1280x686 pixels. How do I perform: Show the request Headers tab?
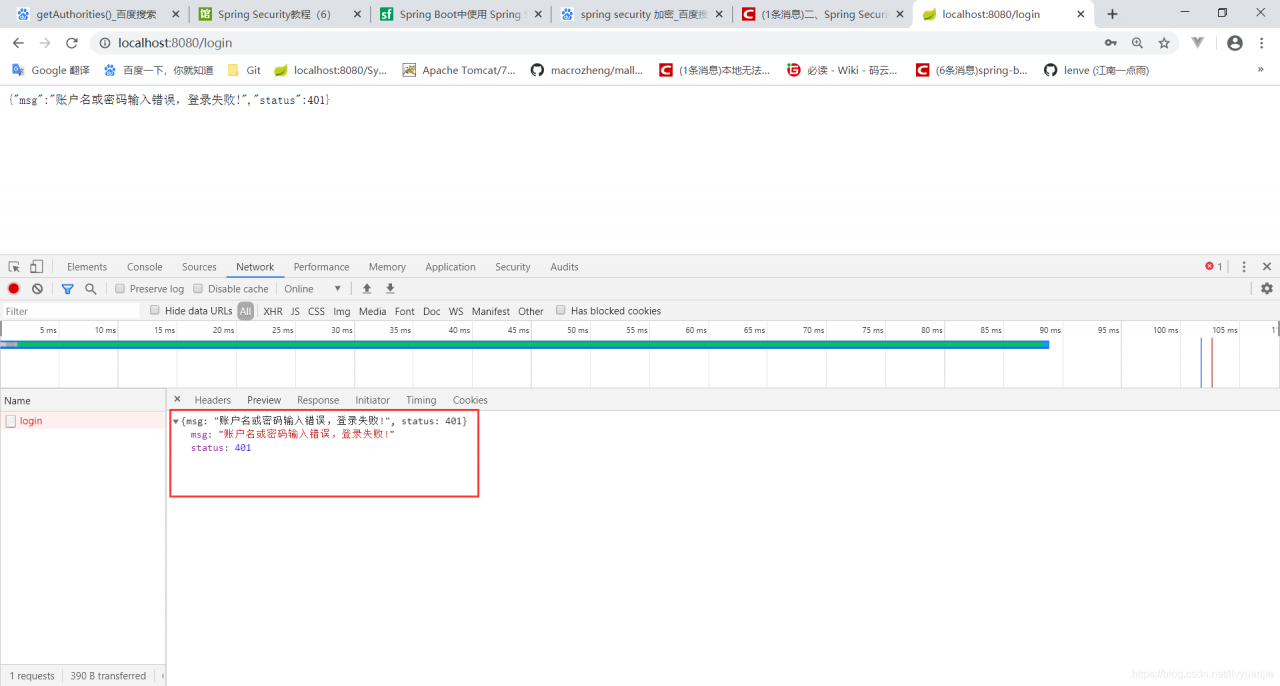tap(212, 400)
